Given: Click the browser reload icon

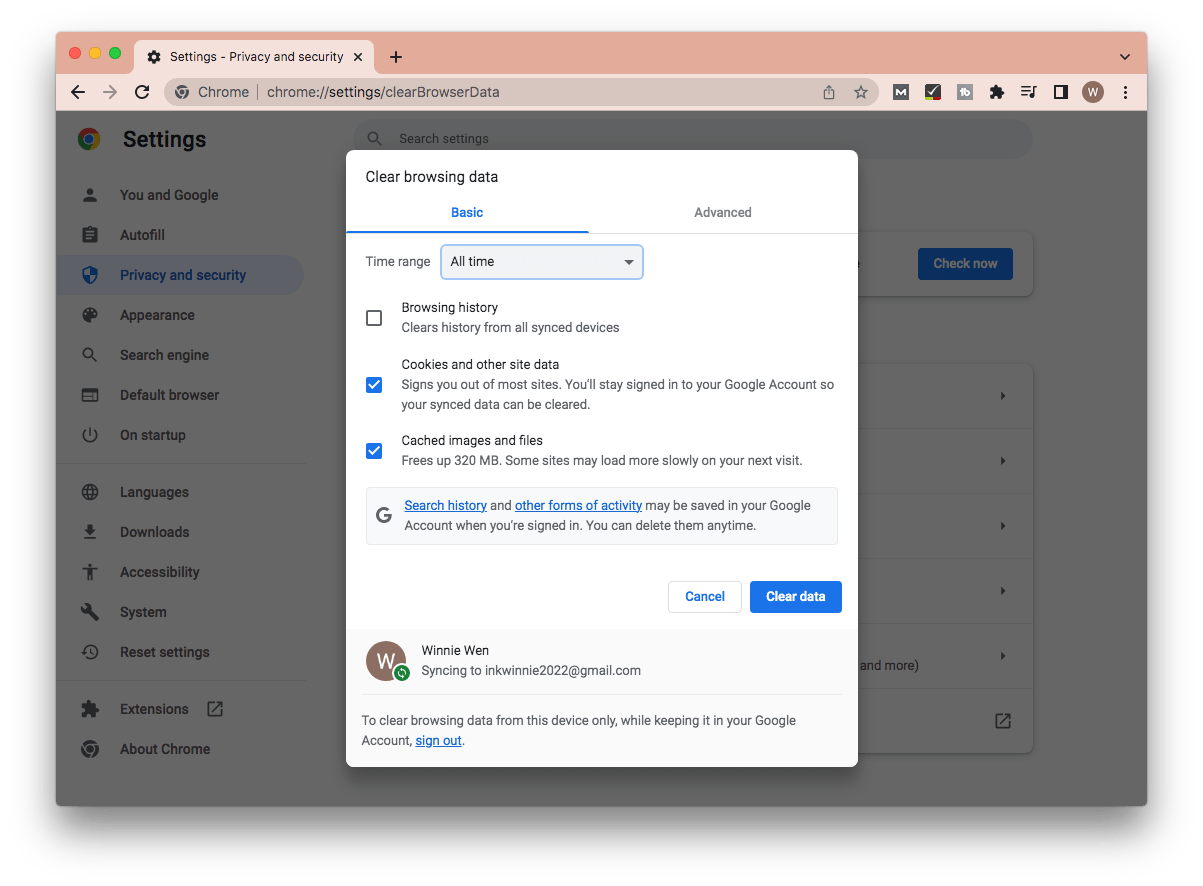Looking at the screenshot, I should click(142, 92).
